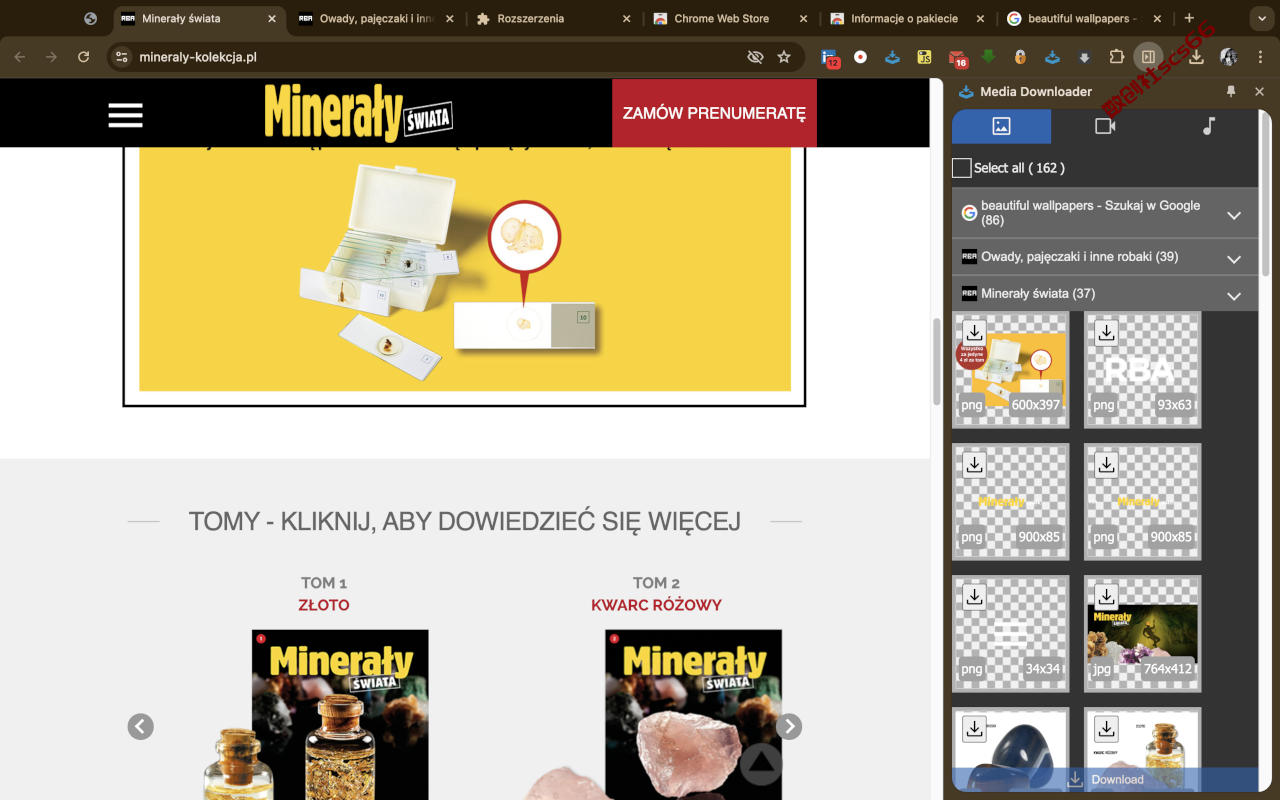Collapse the beautiful wallpapers Google group
Viewport: 1280px width, 800px height.
1234,215
